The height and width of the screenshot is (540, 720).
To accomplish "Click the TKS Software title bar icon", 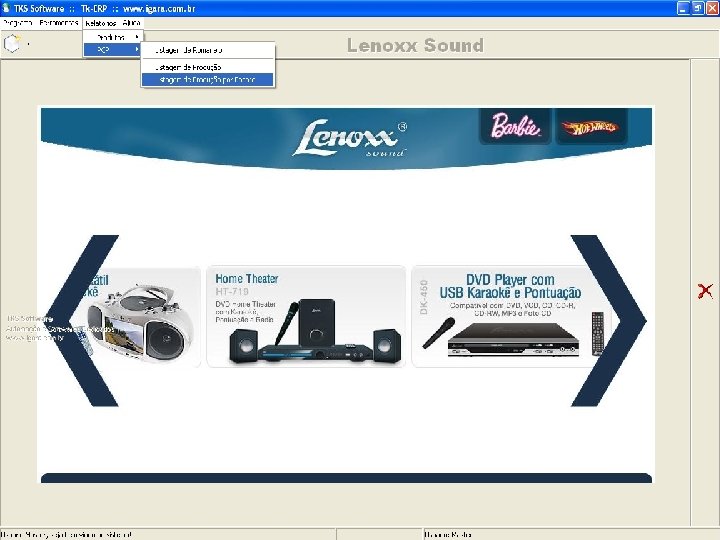I will pos(6,7).
